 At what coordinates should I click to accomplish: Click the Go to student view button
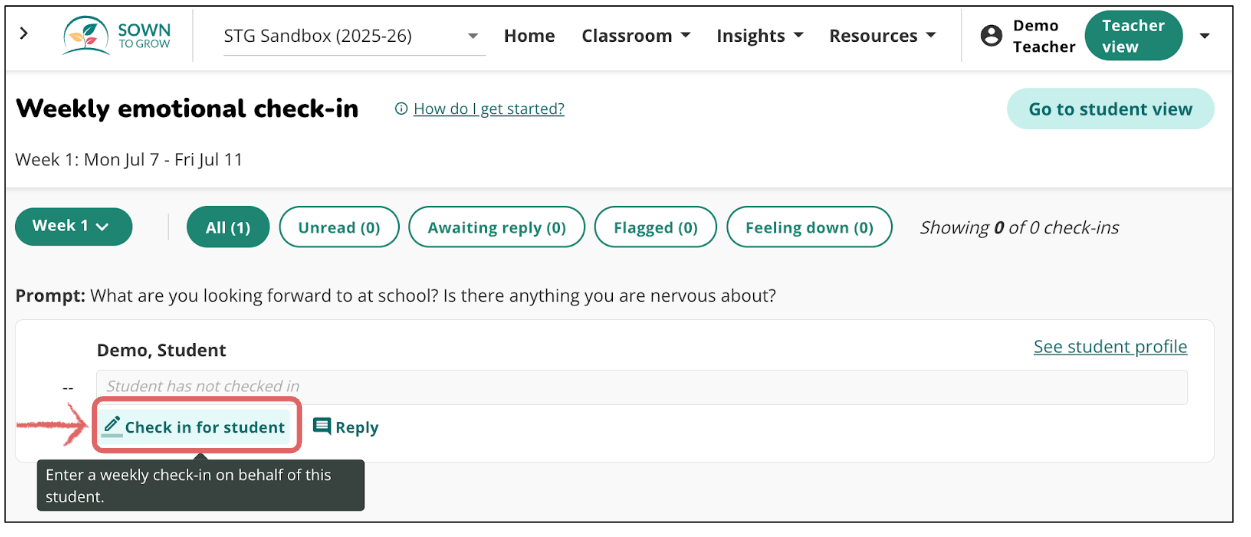1110,110
